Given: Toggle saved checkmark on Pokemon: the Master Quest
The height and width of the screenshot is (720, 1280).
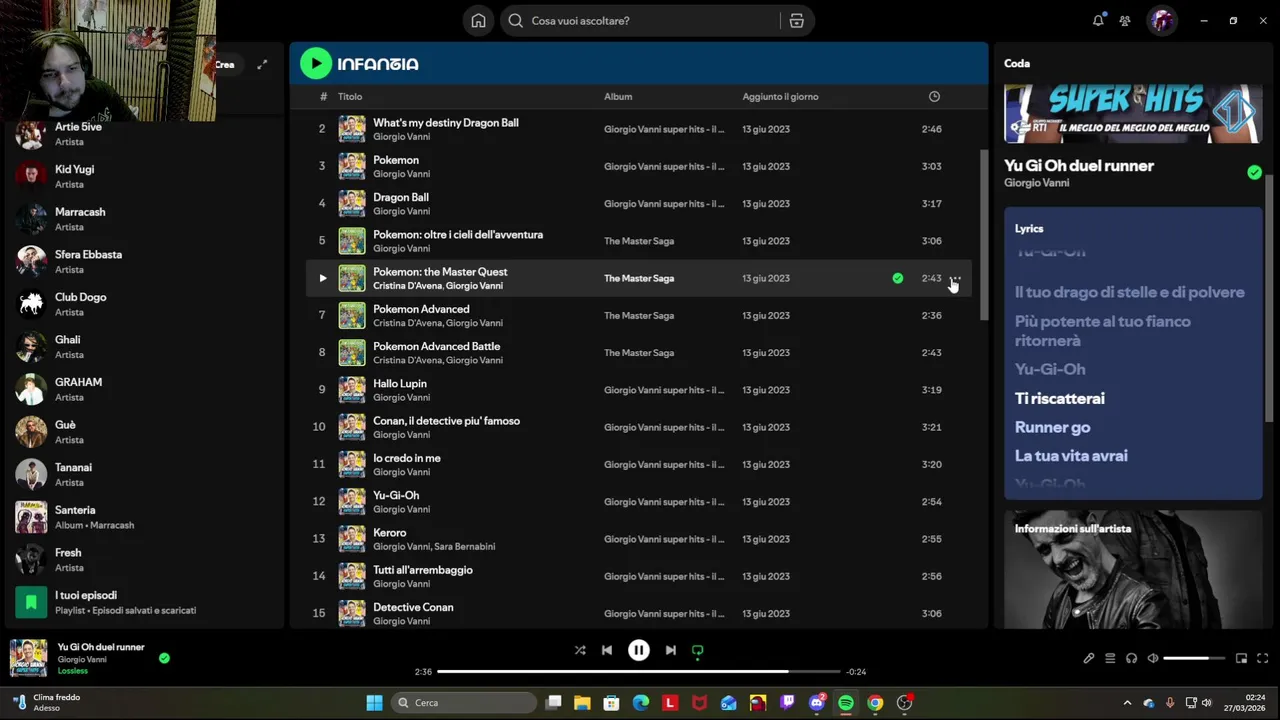Looking at the screenshot, I should point(897,278).
